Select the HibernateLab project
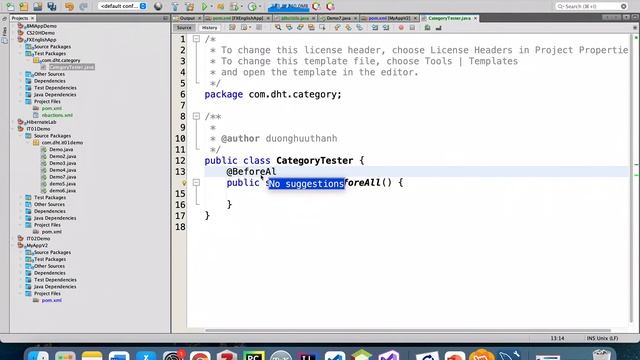 pyautogui.click(x=41, y=122)
